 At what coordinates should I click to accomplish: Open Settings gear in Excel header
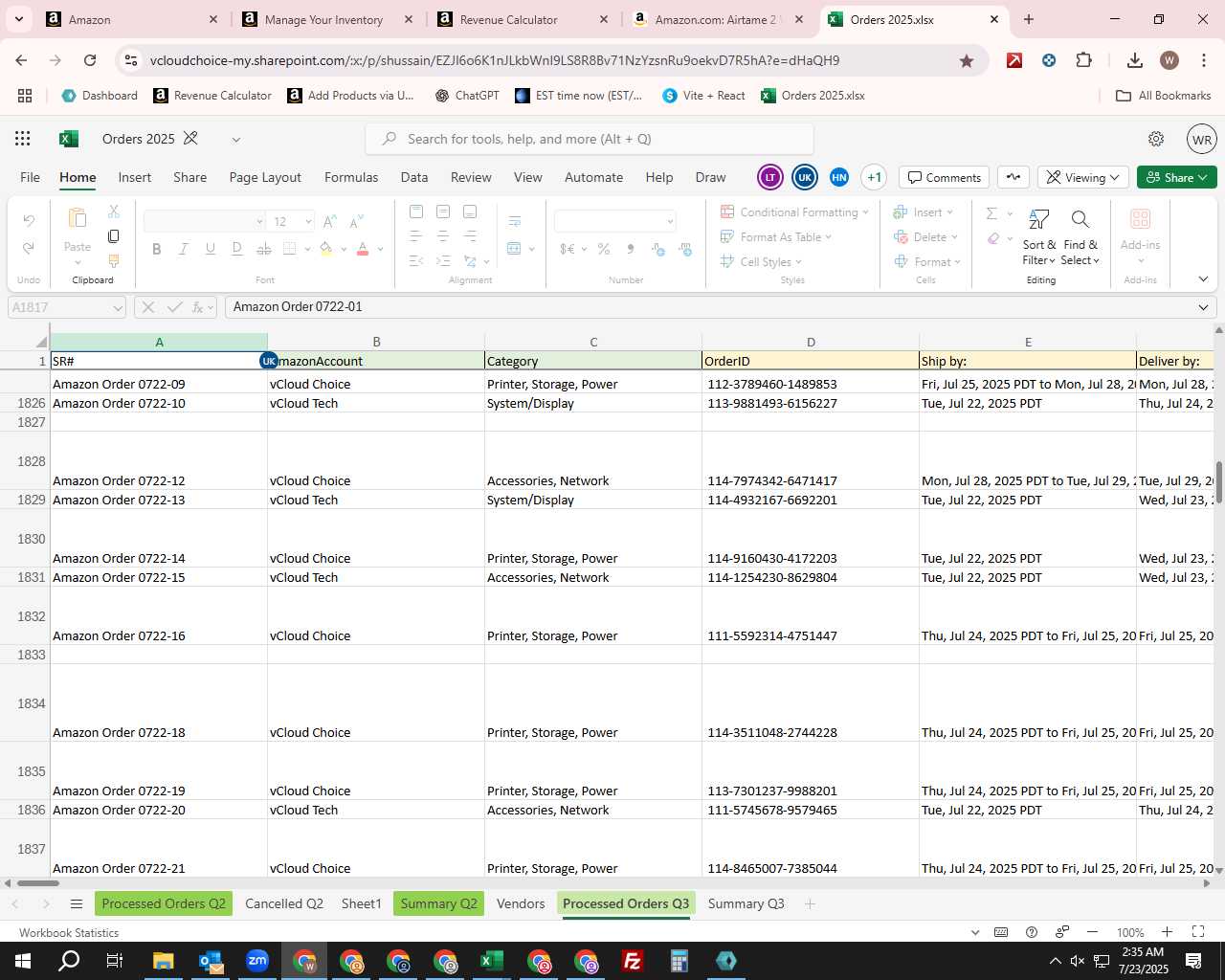1156,139
